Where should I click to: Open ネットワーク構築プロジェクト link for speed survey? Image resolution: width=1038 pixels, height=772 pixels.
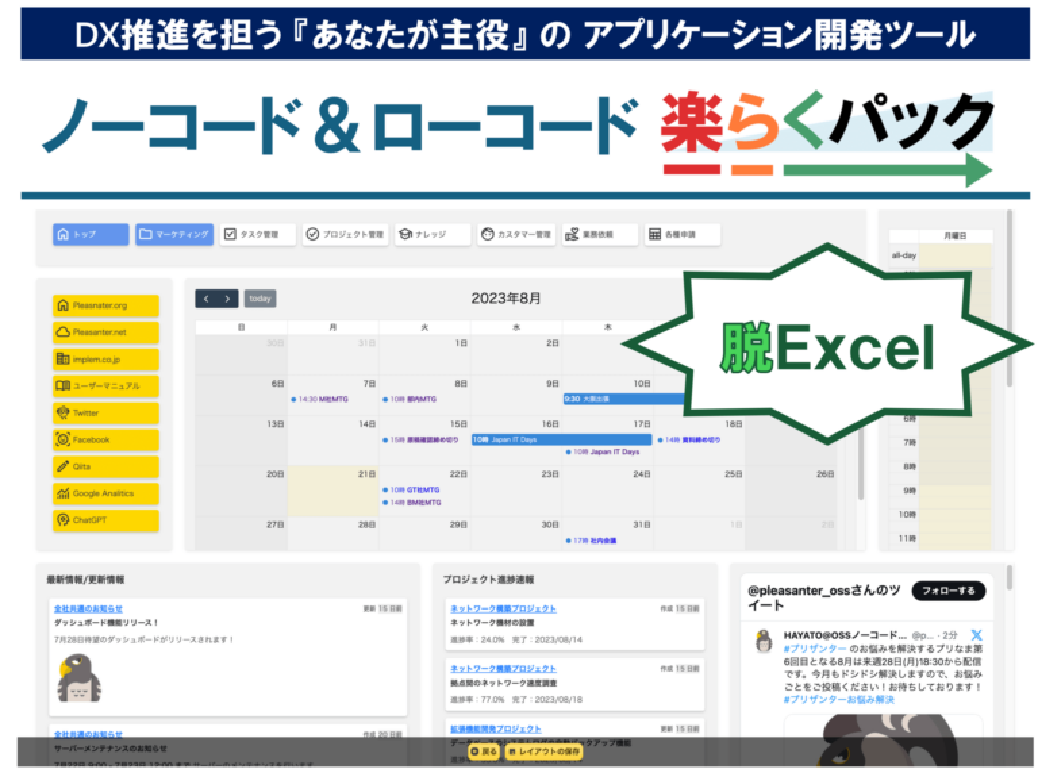coord(503,669)
